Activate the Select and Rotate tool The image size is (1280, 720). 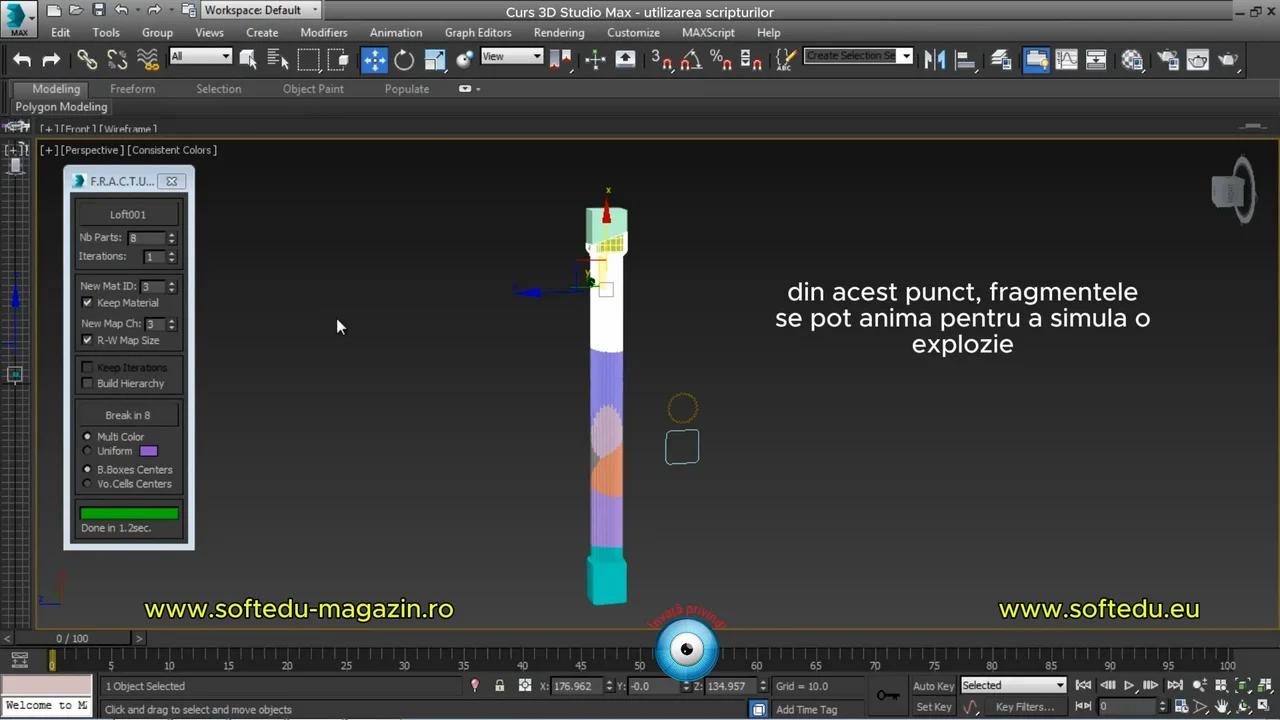tap(404, 60)
